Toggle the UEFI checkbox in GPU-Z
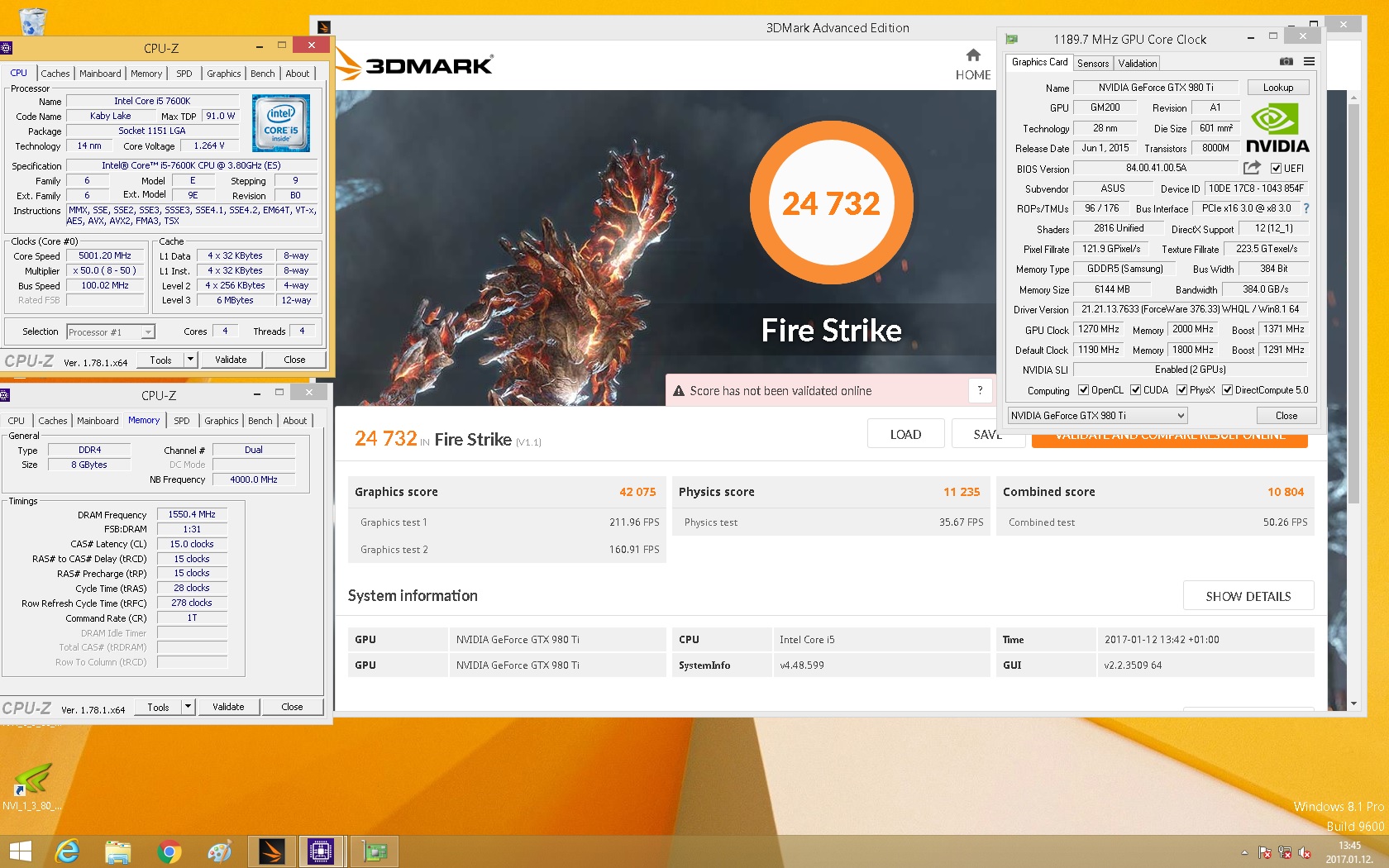 click(x=1276, y=169)
